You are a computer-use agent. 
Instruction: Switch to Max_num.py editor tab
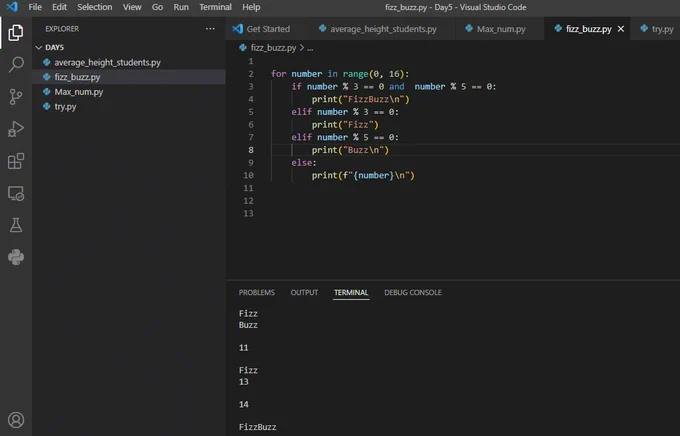click(x=500, y=29)
